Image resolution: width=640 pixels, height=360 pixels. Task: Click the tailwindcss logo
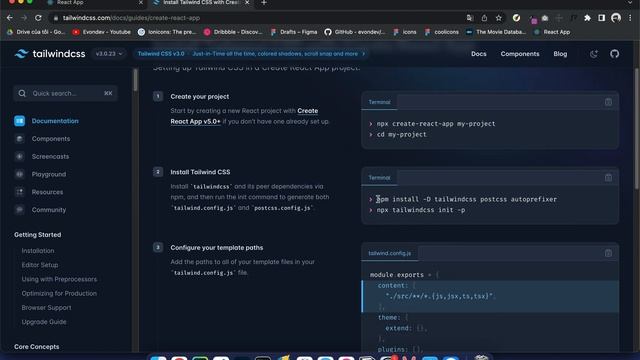50,54
